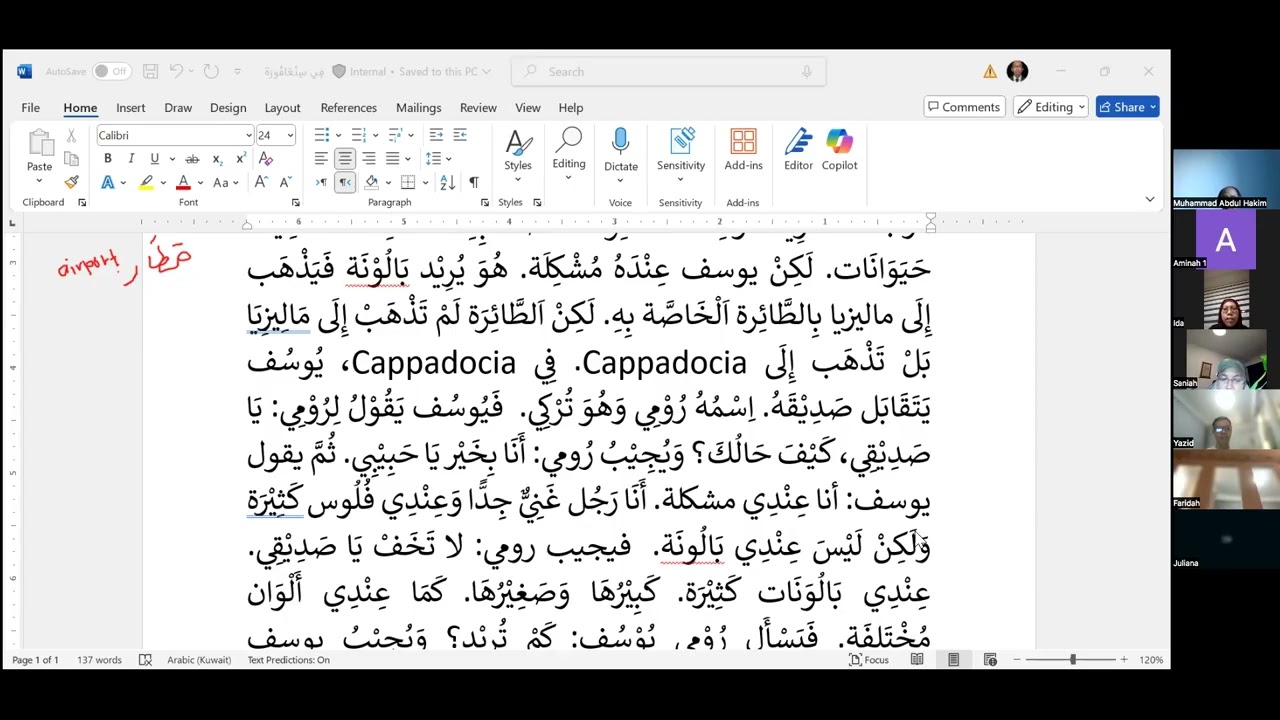Screen dimensions: 1280x720
Task: Toggle Center alignment
Action: [x=345, y=159]
